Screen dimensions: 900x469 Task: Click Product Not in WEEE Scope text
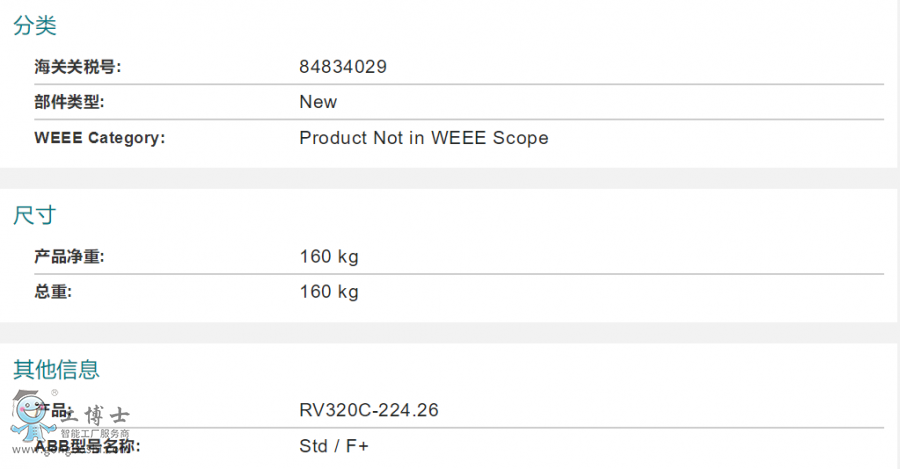click(x=424, y=138)
